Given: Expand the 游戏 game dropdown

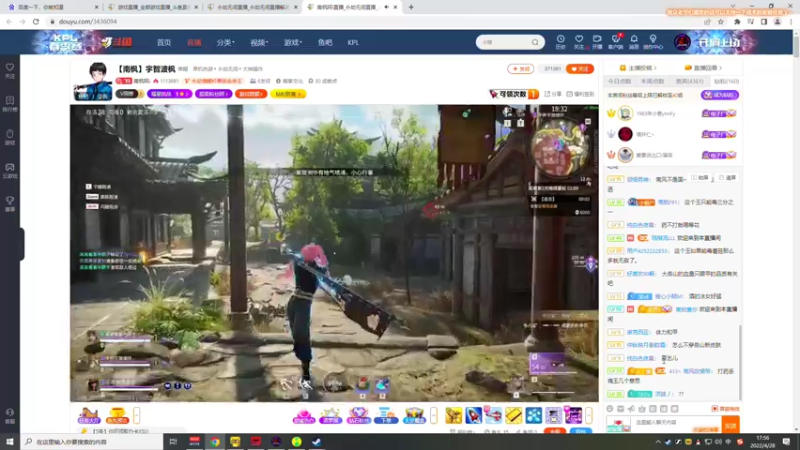Looking at the screenshot, I should click(292, 42).
